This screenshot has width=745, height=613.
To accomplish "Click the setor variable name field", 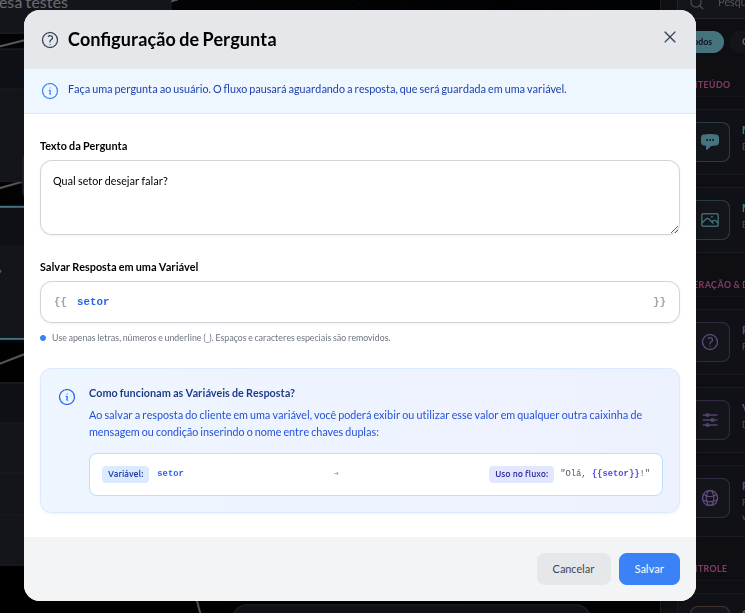I will point(360,302).
